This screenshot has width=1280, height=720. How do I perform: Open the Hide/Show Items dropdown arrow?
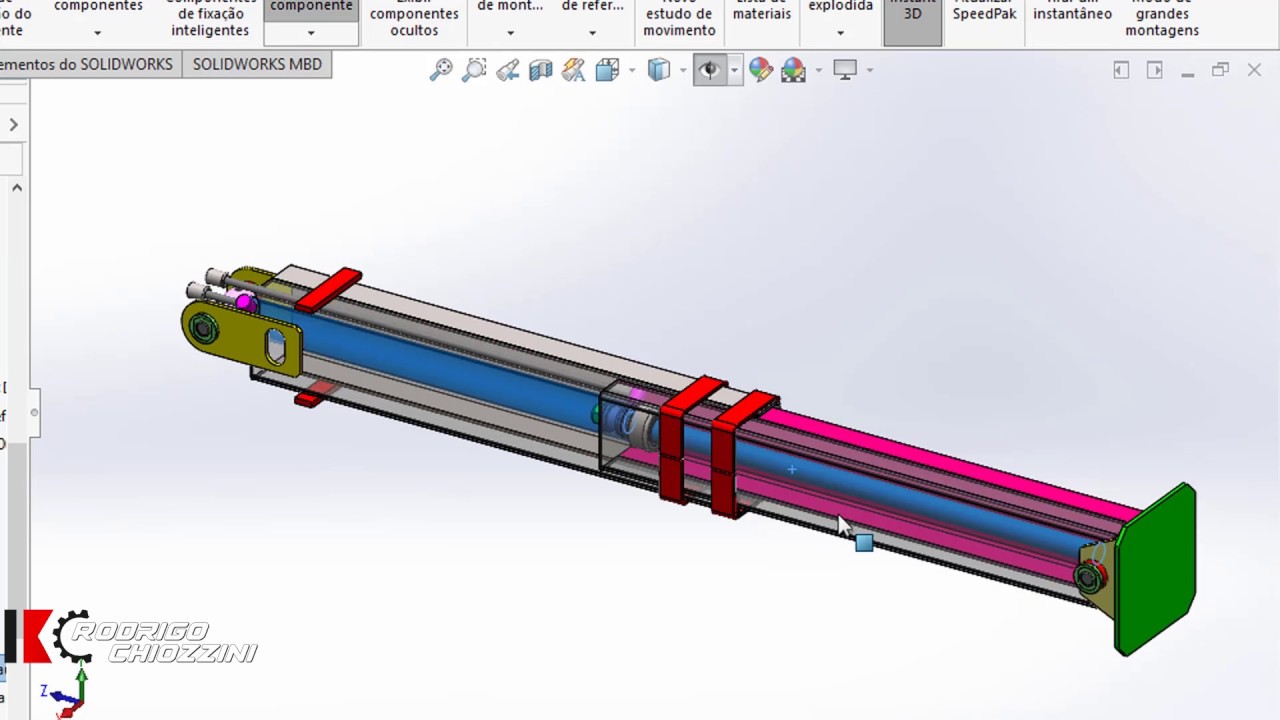pos(734,70)
